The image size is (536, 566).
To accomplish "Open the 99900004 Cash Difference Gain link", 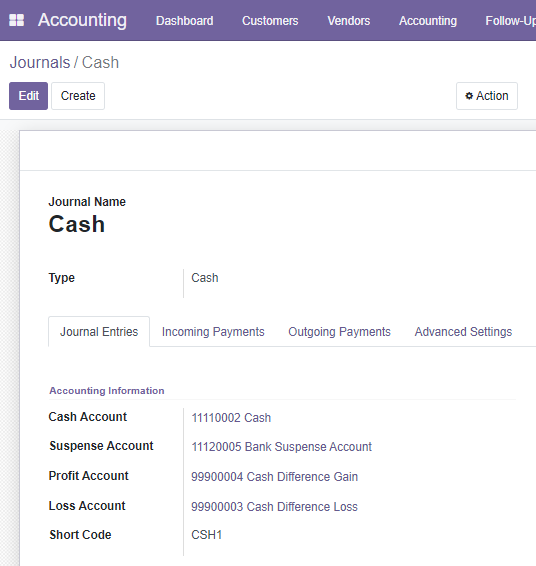I will pyautogui.click(x=274, y=477).
